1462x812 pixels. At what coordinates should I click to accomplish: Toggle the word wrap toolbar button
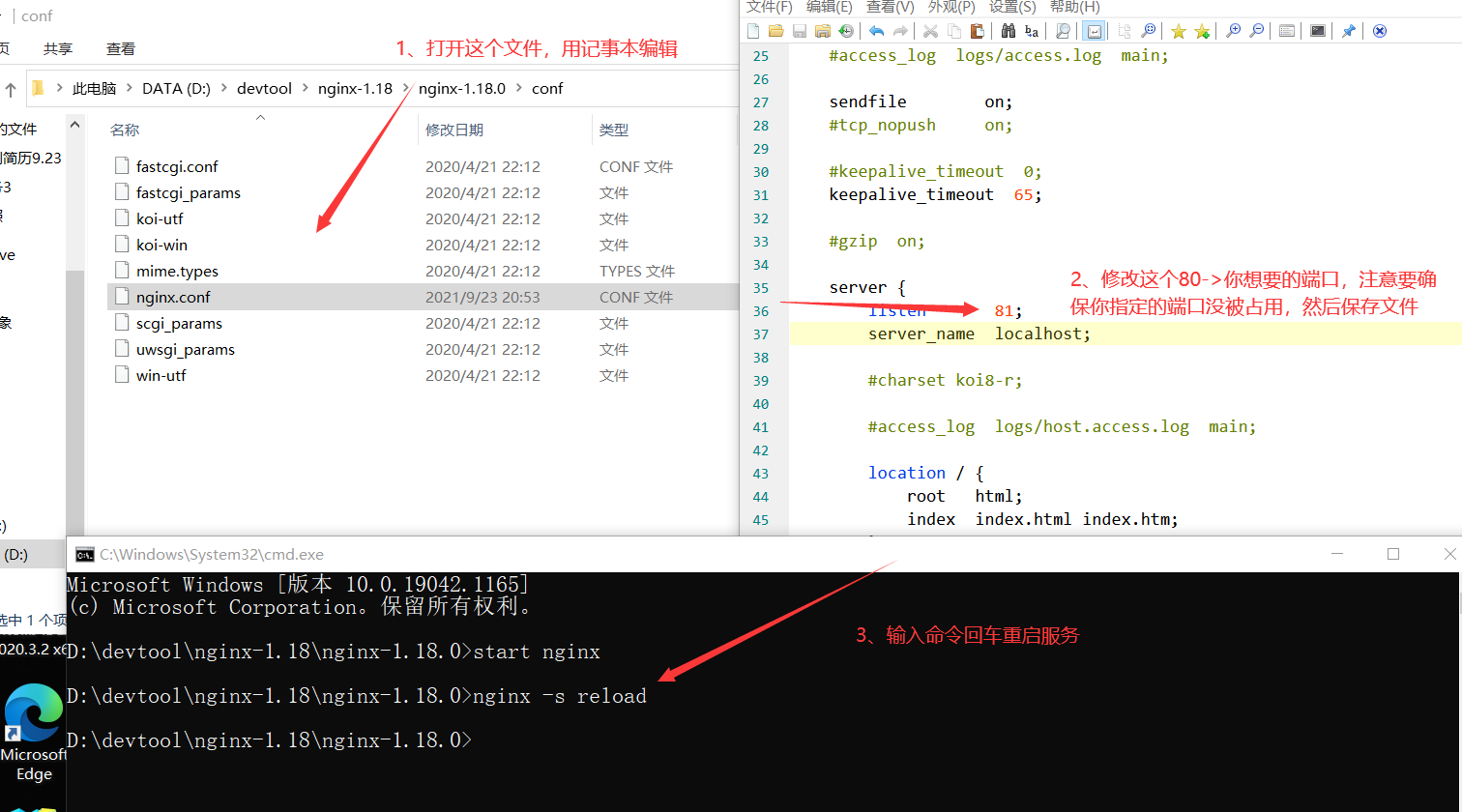point(1094,31)
